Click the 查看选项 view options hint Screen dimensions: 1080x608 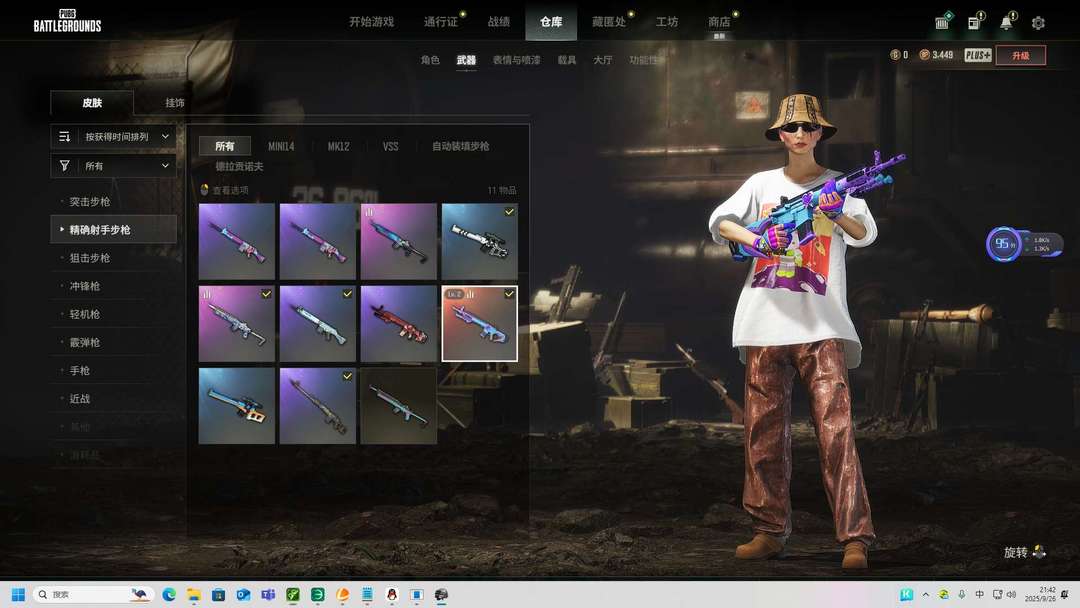coord(224,190)
